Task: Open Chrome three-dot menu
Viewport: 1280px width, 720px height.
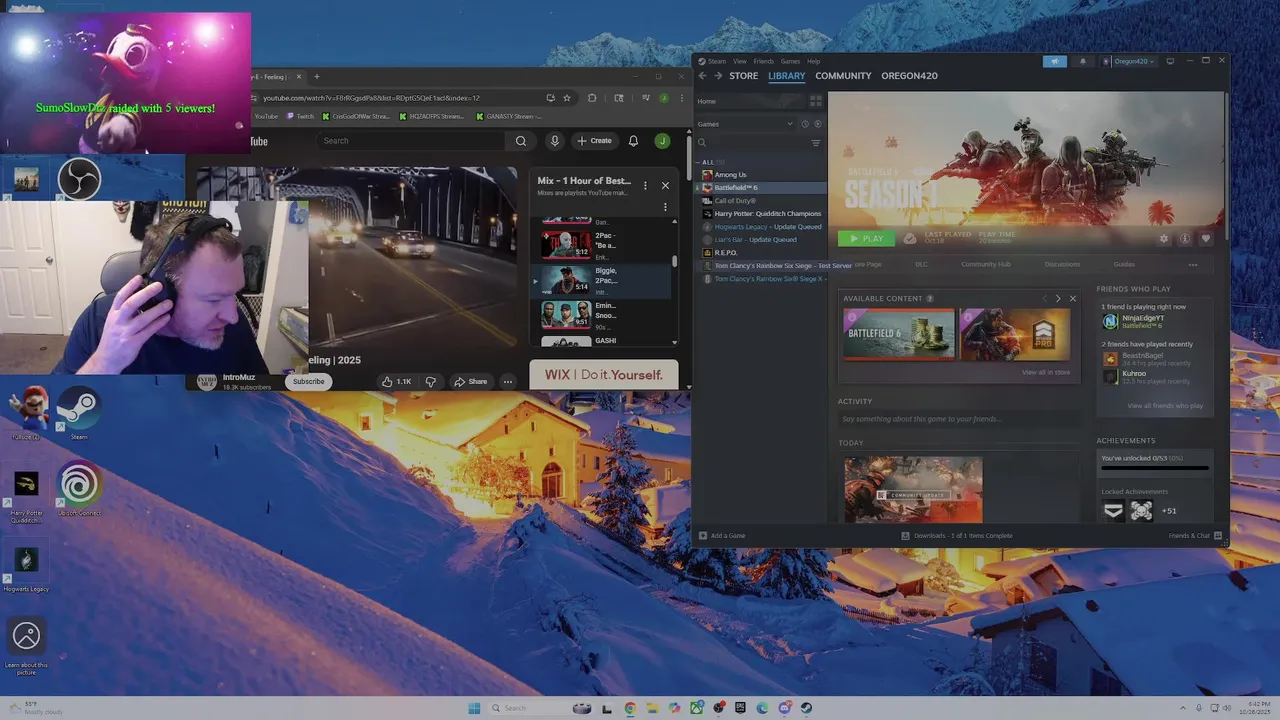Action: tap(683, 98)
